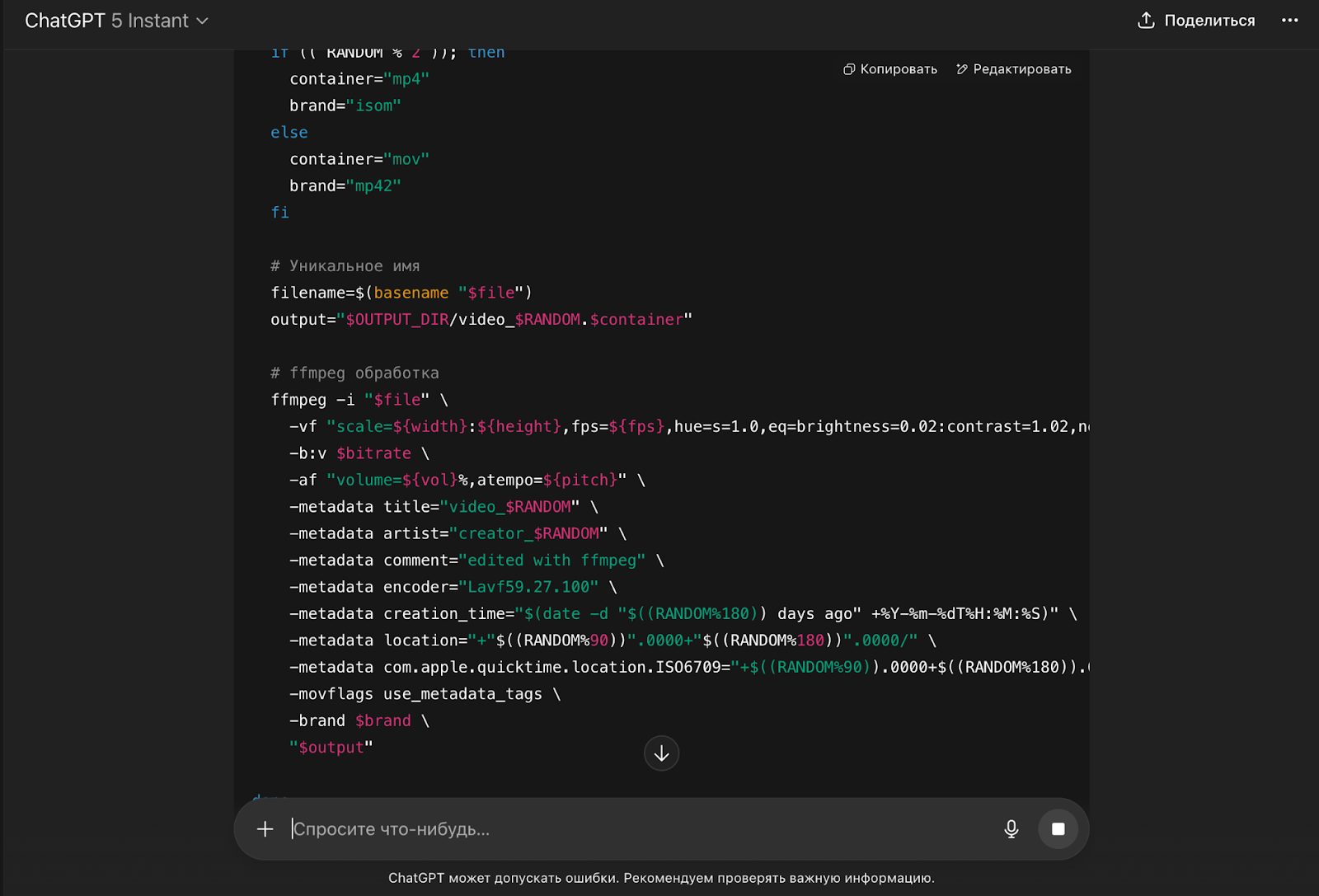
Task: Click the Поделиться share button
Action: [x=1196, y=21]
